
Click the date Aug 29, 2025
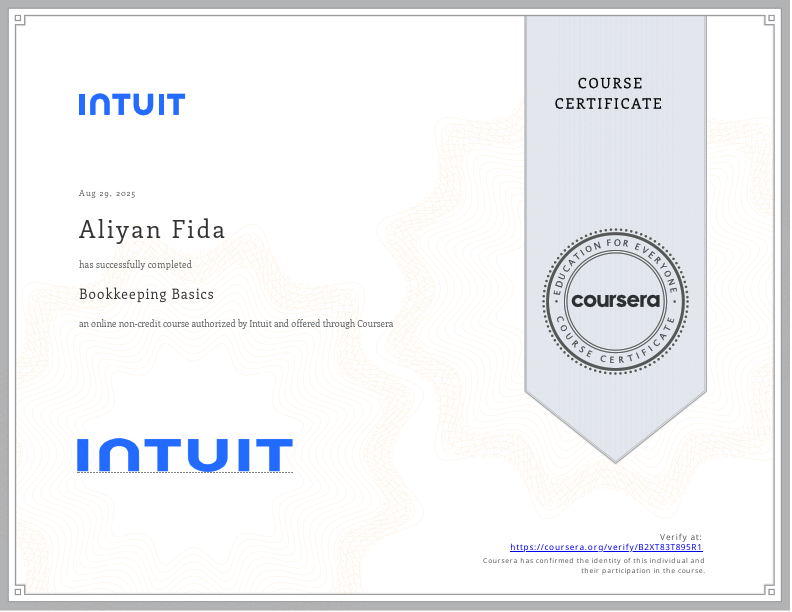point(107,193)
